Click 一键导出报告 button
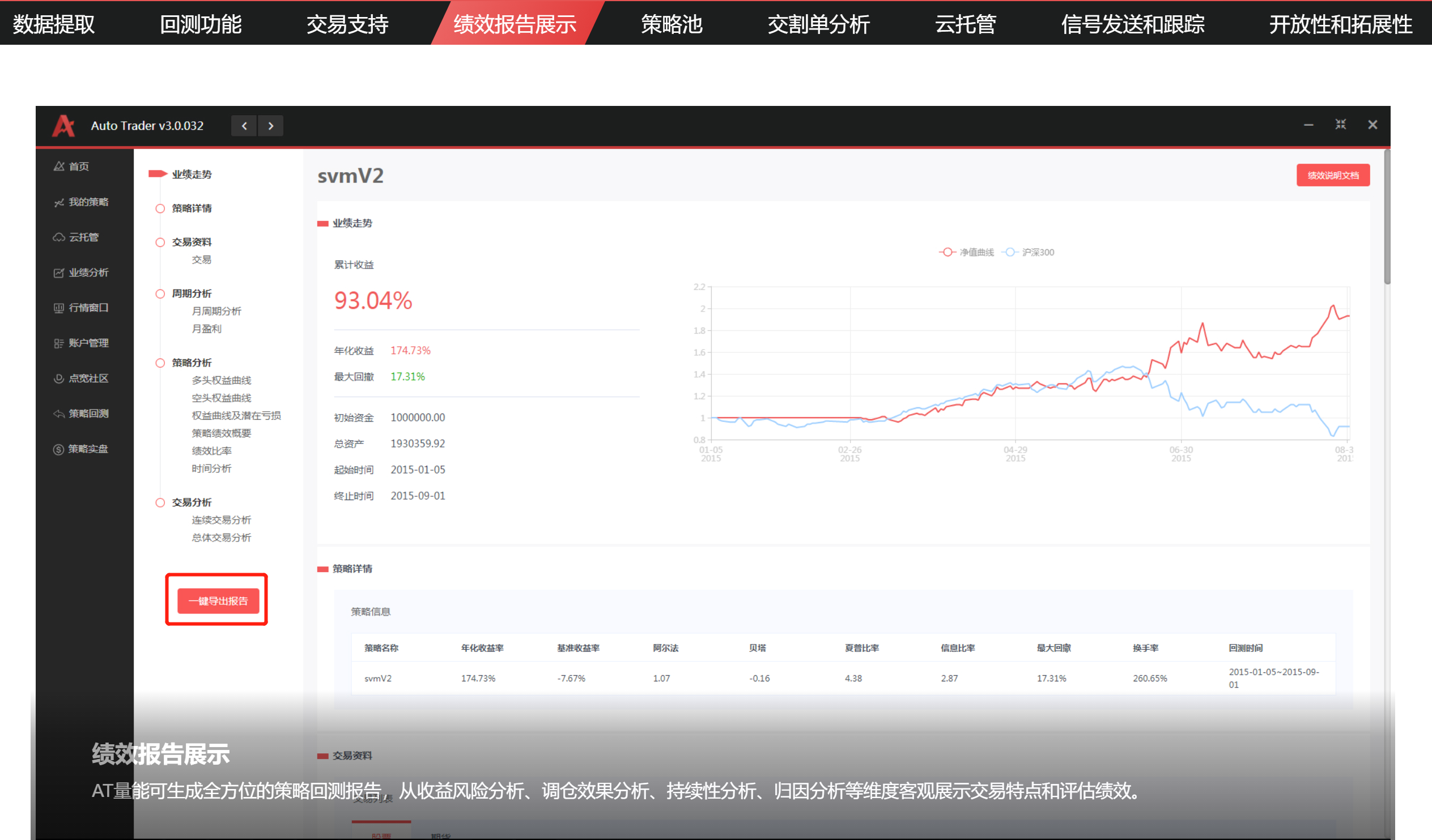The width and height of the screenshot is (1432, 840). click(218, 601)
